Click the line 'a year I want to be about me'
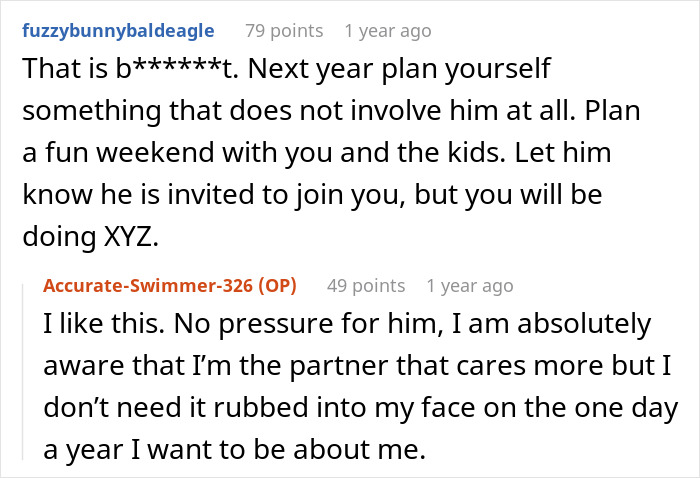The image size is (700, 478). [234, 449]
